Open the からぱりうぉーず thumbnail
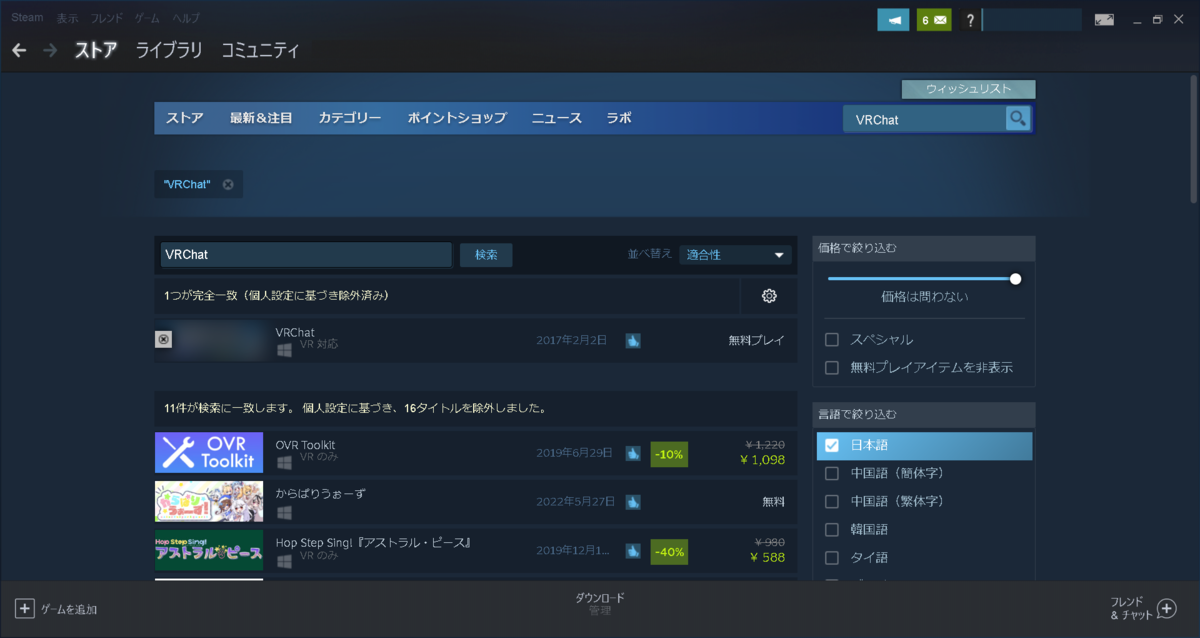Screen dimensions: 1200x638 tap(209, 501)
